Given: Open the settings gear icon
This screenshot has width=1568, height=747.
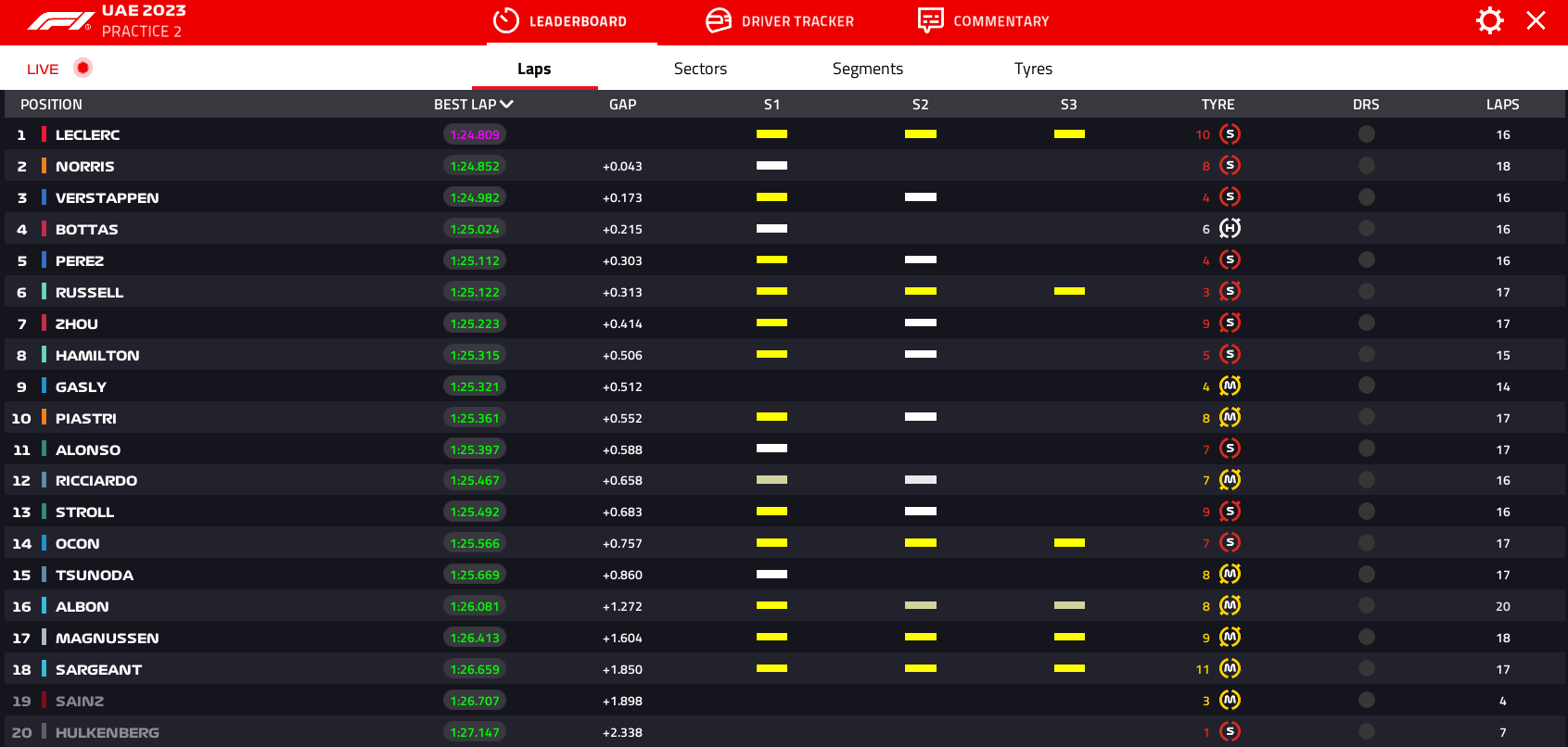Looking at the screenshot, I should pos(1489,20).
